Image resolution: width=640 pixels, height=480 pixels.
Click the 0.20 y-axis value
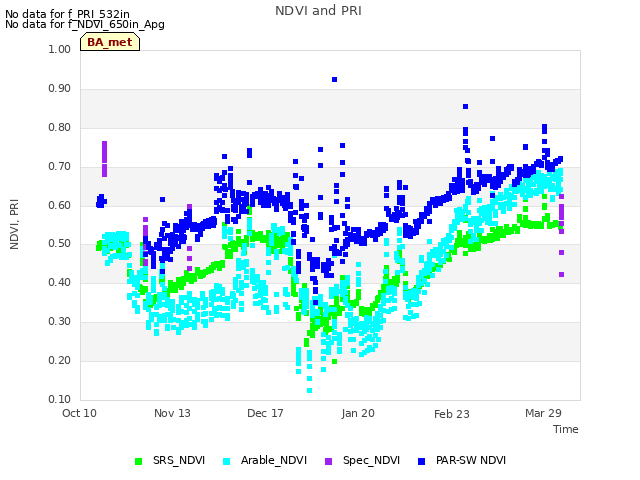tap(60, 360)
